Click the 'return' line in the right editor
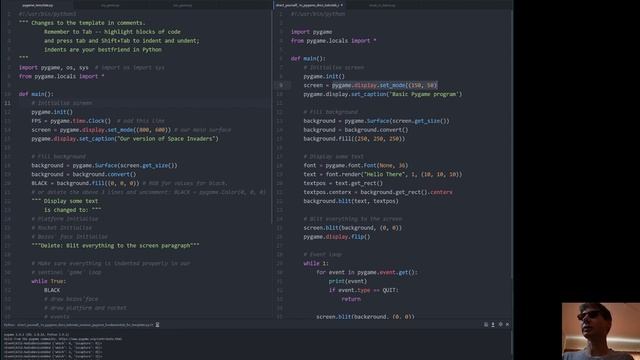 [x=351, y=299]
